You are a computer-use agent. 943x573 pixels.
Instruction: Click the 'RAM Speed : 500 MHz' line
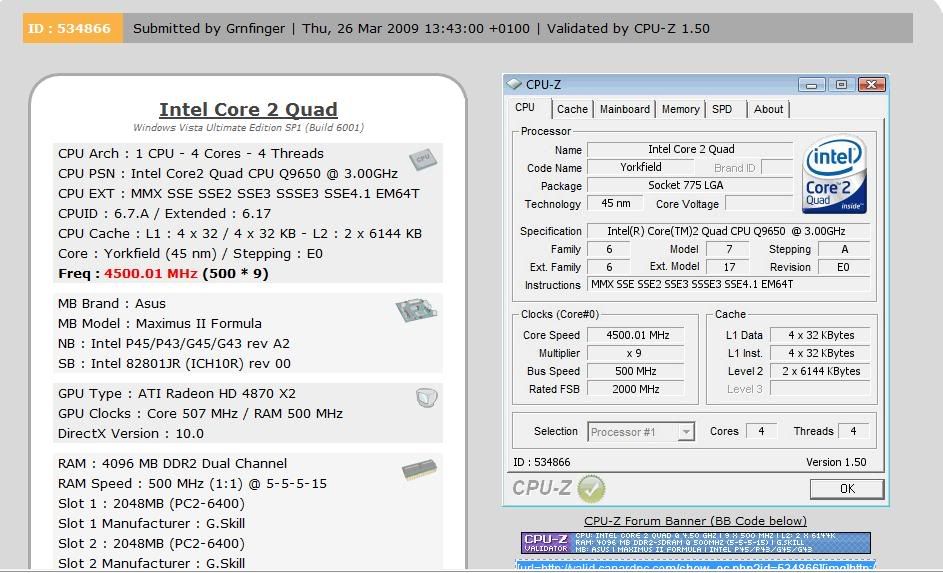click(192, 484)
